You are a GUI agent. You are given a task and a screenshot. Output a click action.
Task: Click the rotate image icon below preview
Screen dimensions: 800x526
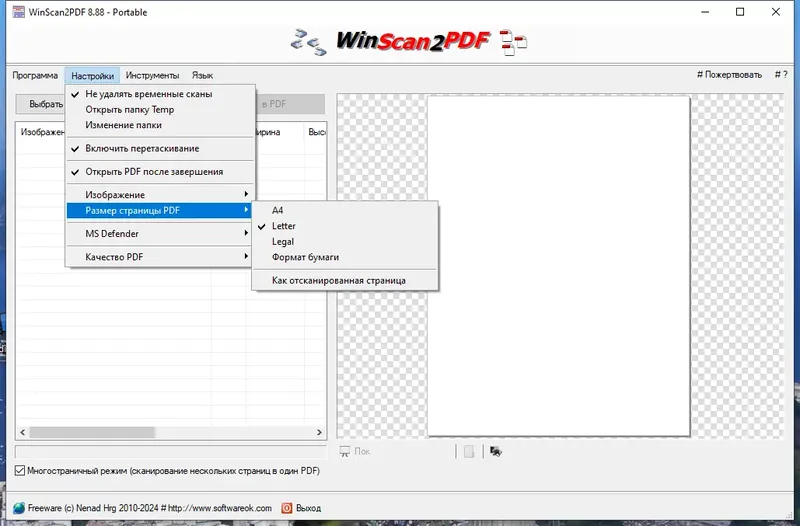[x=495, y=452]
